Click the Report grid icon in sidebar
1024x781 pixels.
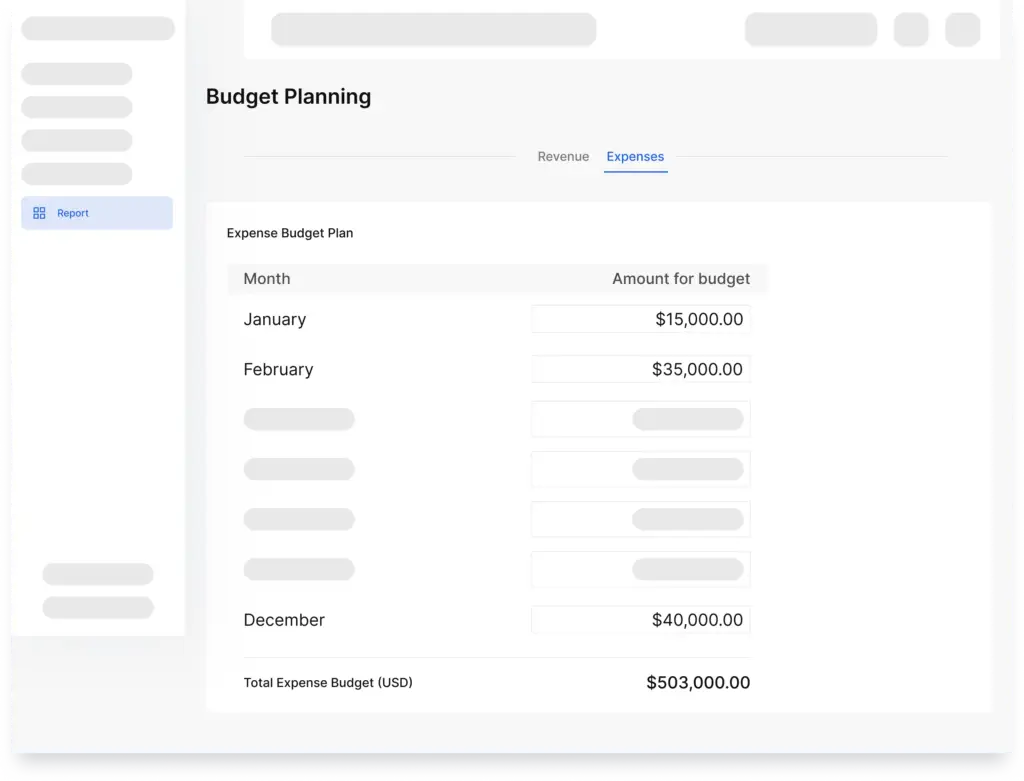coord(40,213)
